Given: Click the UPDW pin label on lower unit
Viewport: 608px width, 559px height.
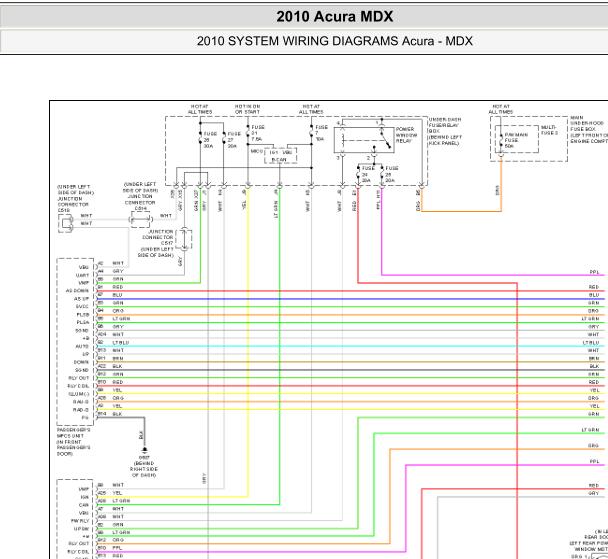Looking at the screenshot, I should (81, 529).
